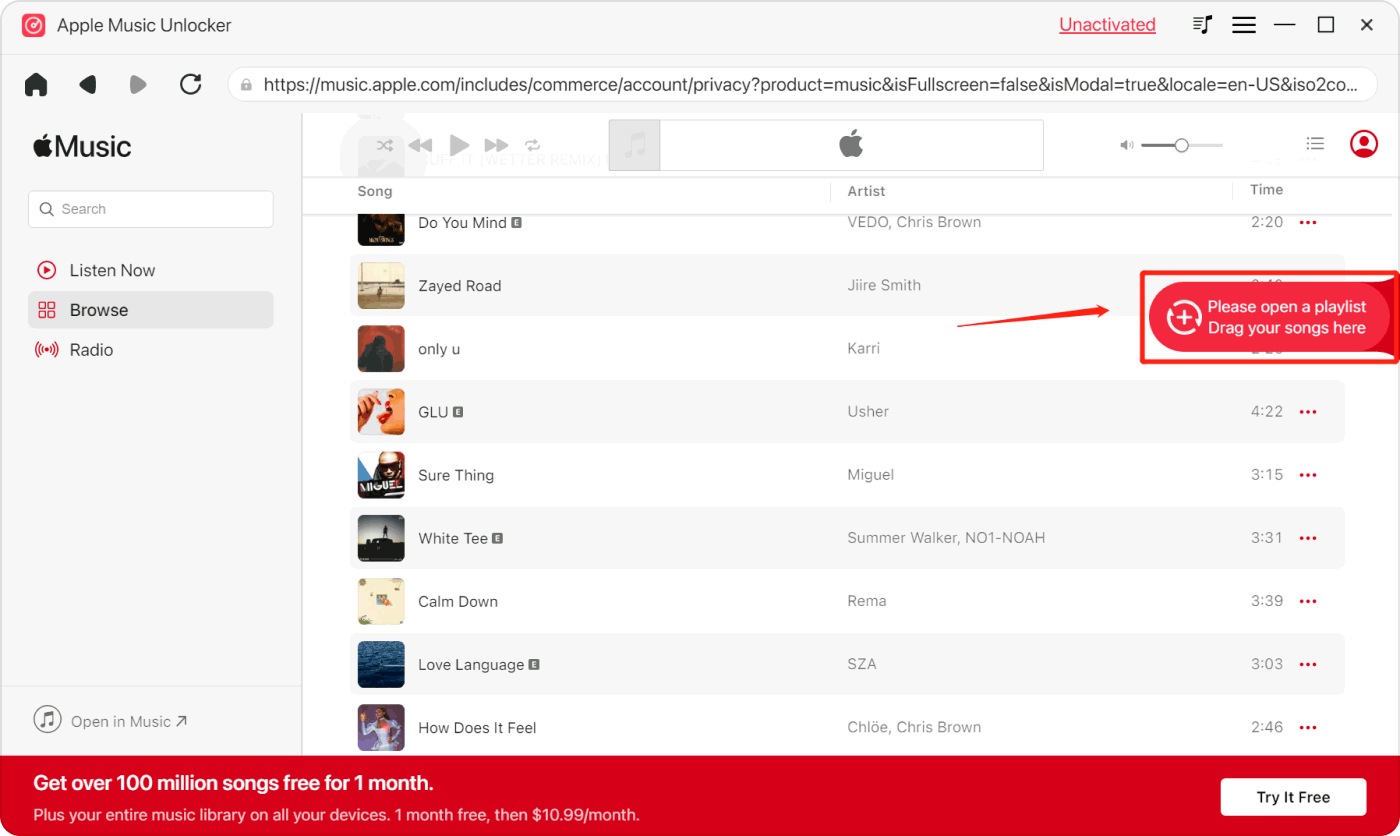Click the Sure Thing album artwork

click(x=381, y=475)
